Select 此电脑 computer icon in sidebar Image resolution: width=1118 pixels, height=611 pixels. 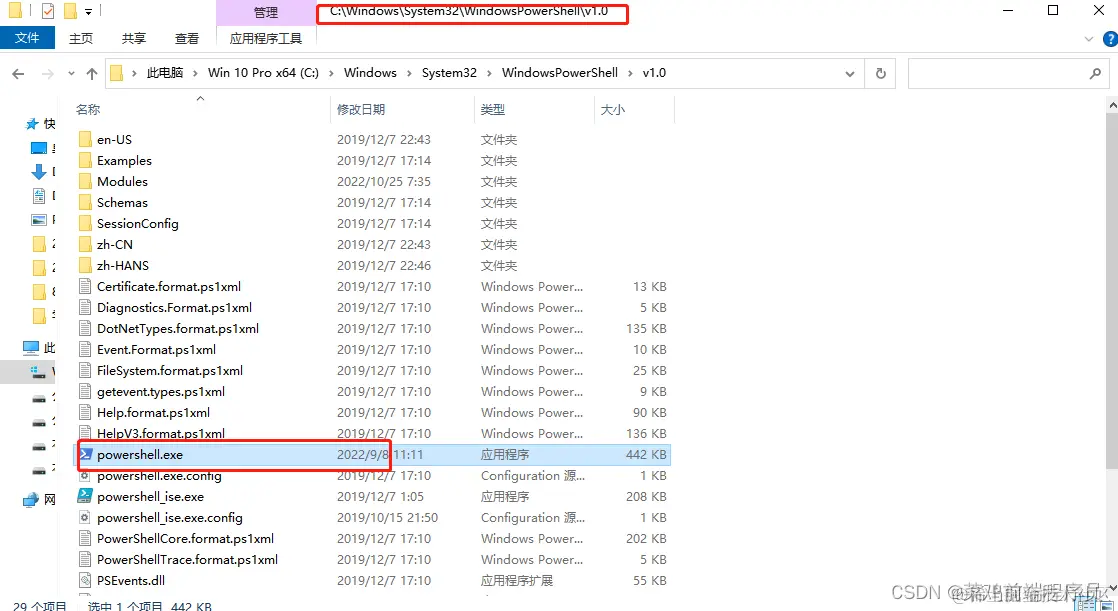31,348
